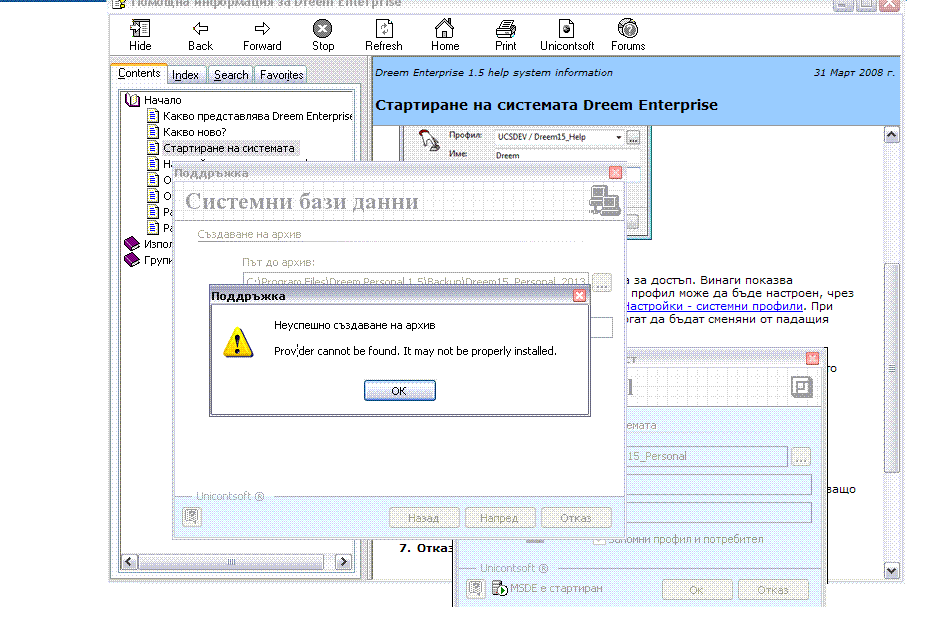The height and width of the screenshot is (640, 944).
Task: Click the text Dreem Enterprise 1.5 help system information
Action: 494,72
